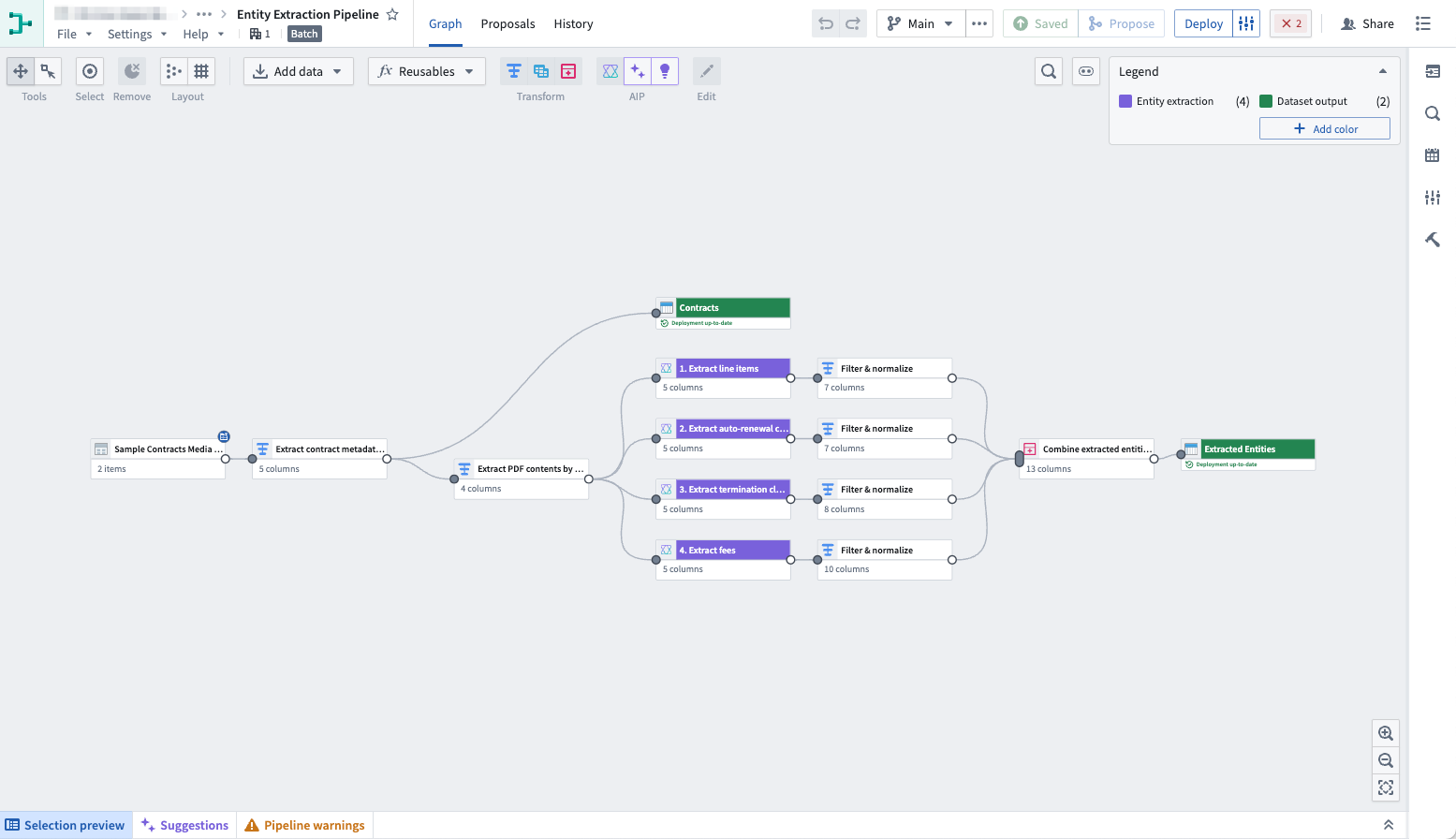
Task: Select the purple Entity extraction color swatch
Action: (1125, 100)
